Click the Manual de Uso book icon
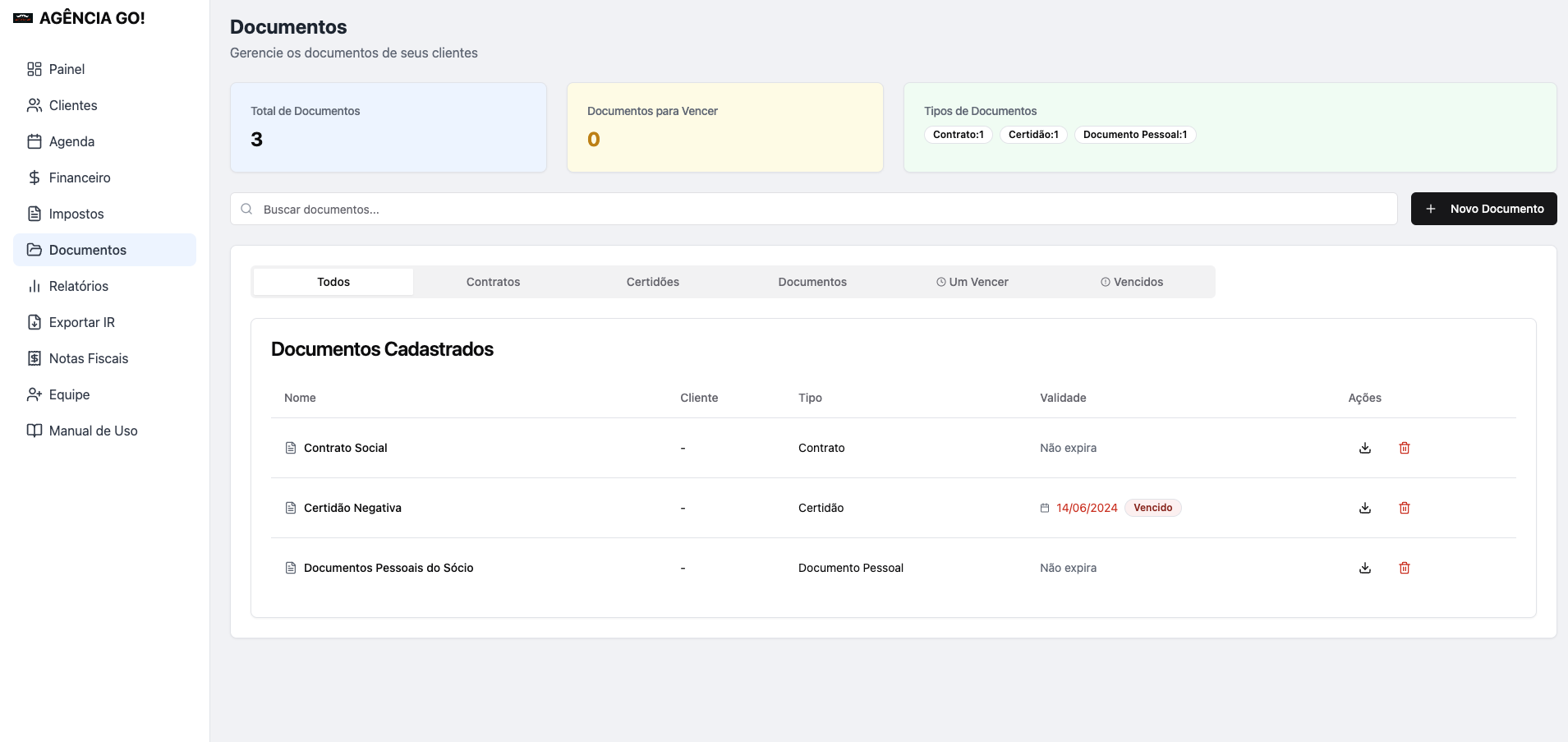 pos(34,431)
